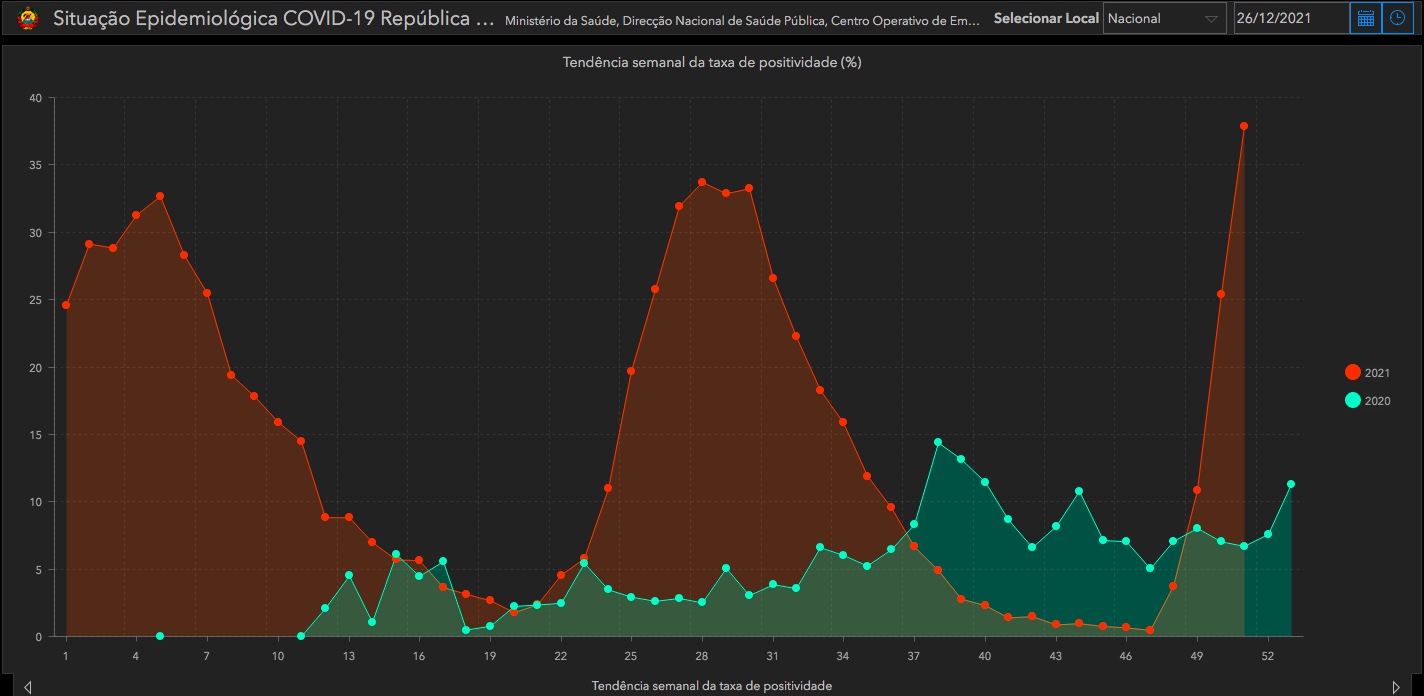Open the calendar date picker icon
The image size is (1424, 696).
(x=1364, y=18)
